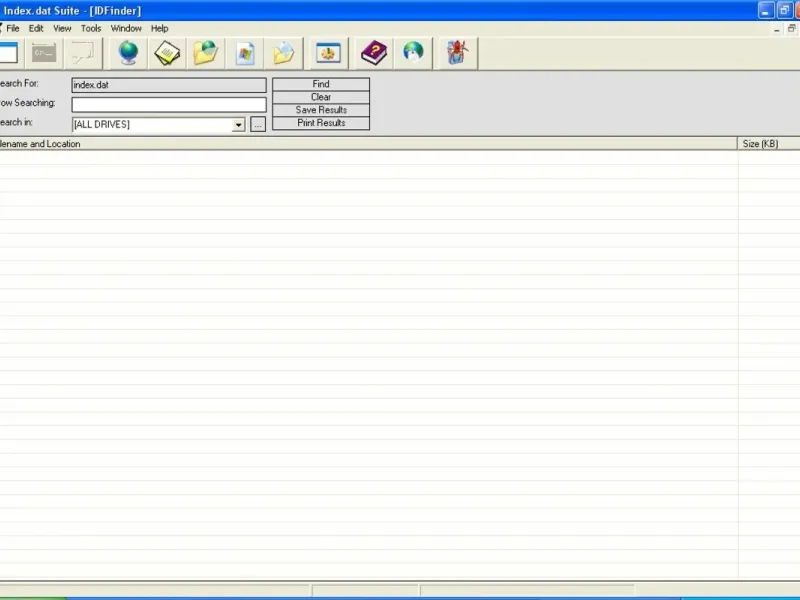Image resolution: width=800 pixels, height=600 pixels.
Task: Click the grayed-out command prompt toolbar icon
Action: point(44,53)
